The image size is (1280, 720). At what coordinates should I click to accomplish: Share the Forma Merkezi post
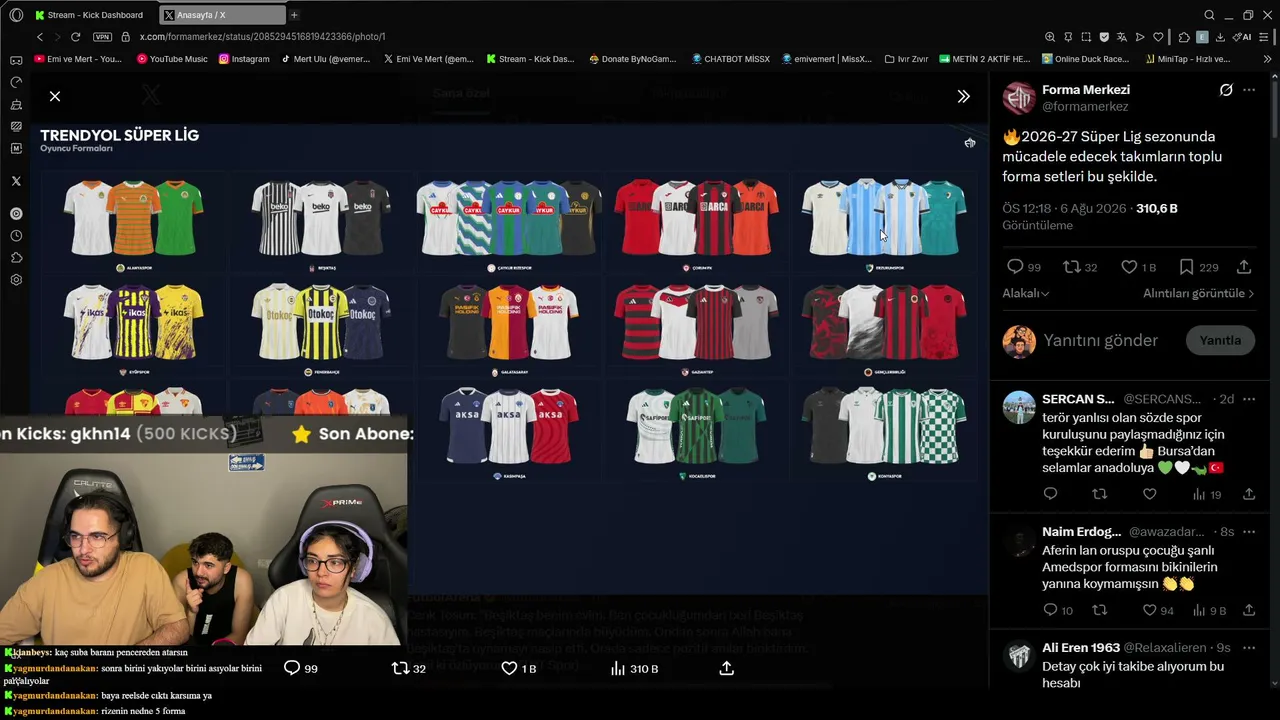point(1244,267)
